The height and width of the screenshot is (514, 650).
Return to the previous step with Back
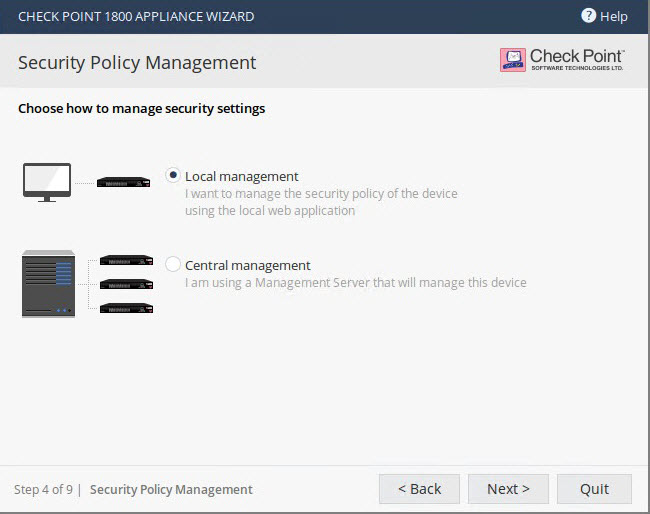point(420,489)
